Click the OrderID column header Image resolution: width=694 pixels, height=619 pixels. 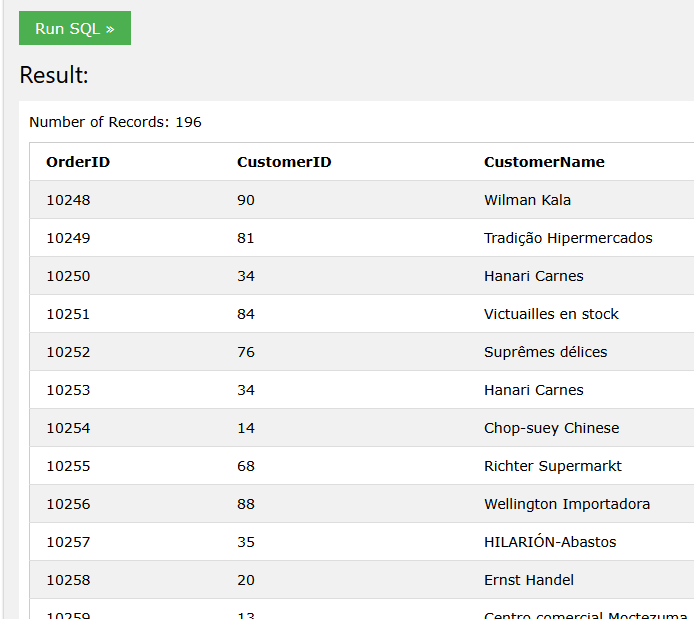(x=78, y=162)
